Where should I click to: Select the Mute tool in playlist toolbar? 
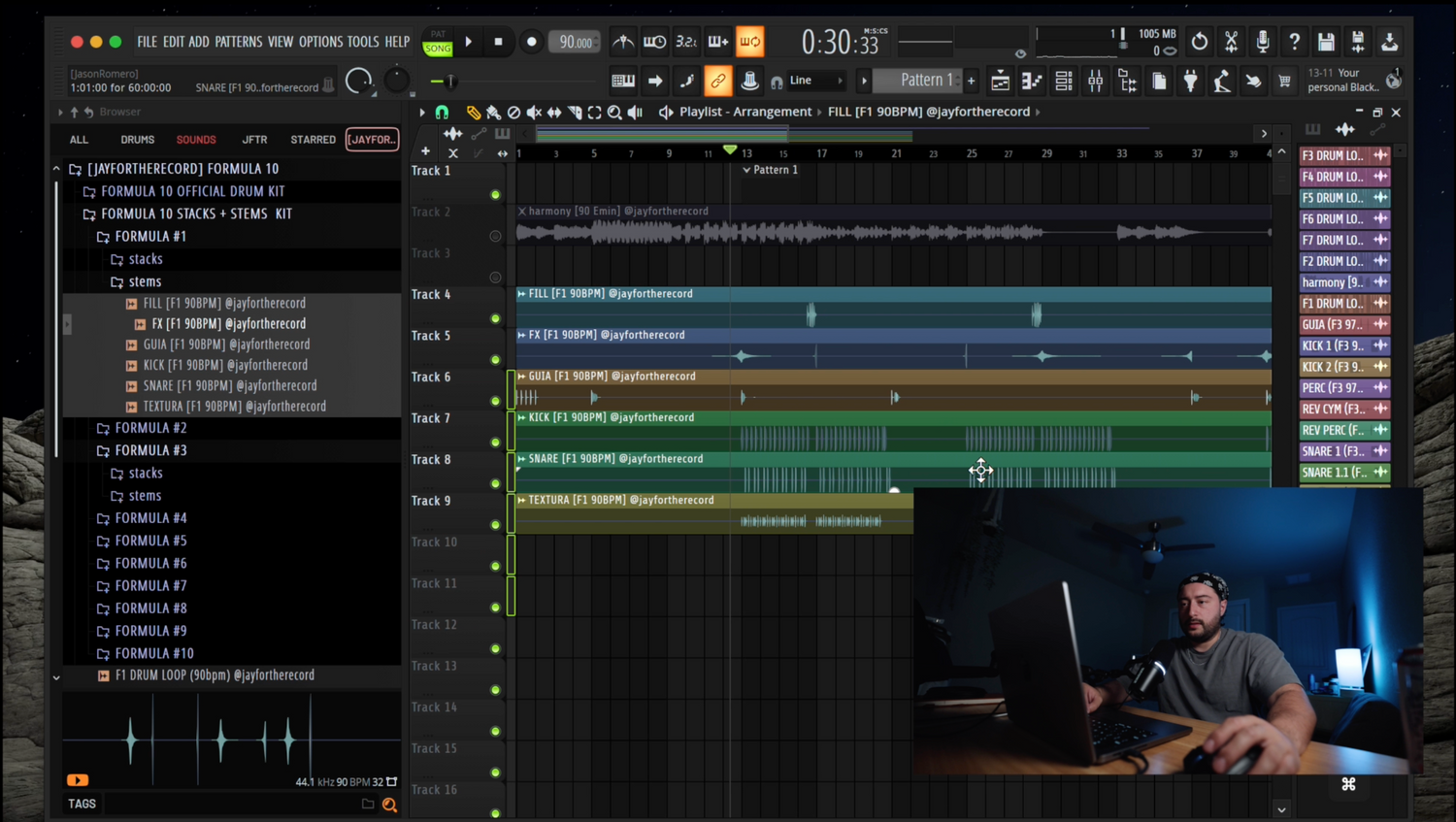(x=534, y=113)
